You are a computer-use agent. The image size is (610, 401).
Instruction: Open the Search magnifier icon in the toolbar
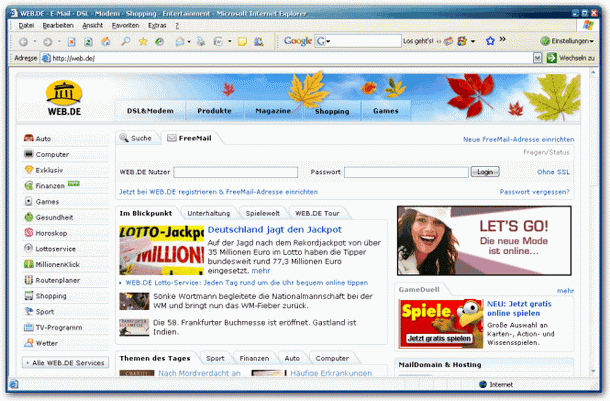click(x=125, y=41)
